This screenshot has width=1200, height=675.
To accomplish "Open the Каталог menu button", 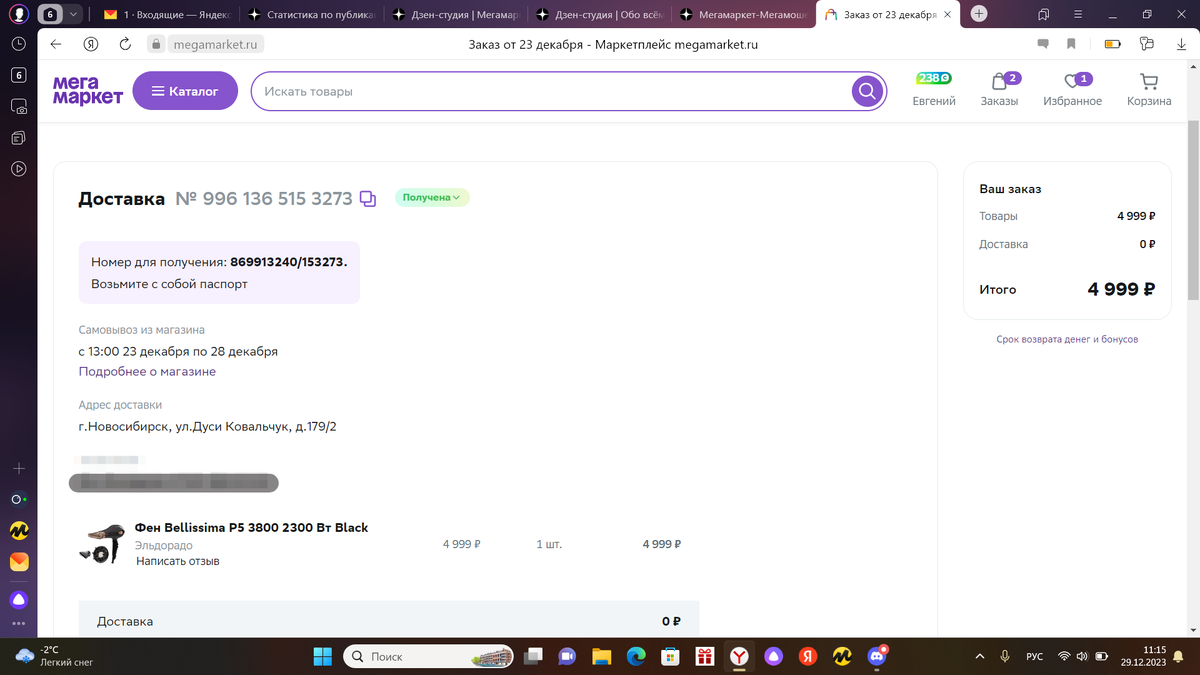I will click(x=185, y=91).
